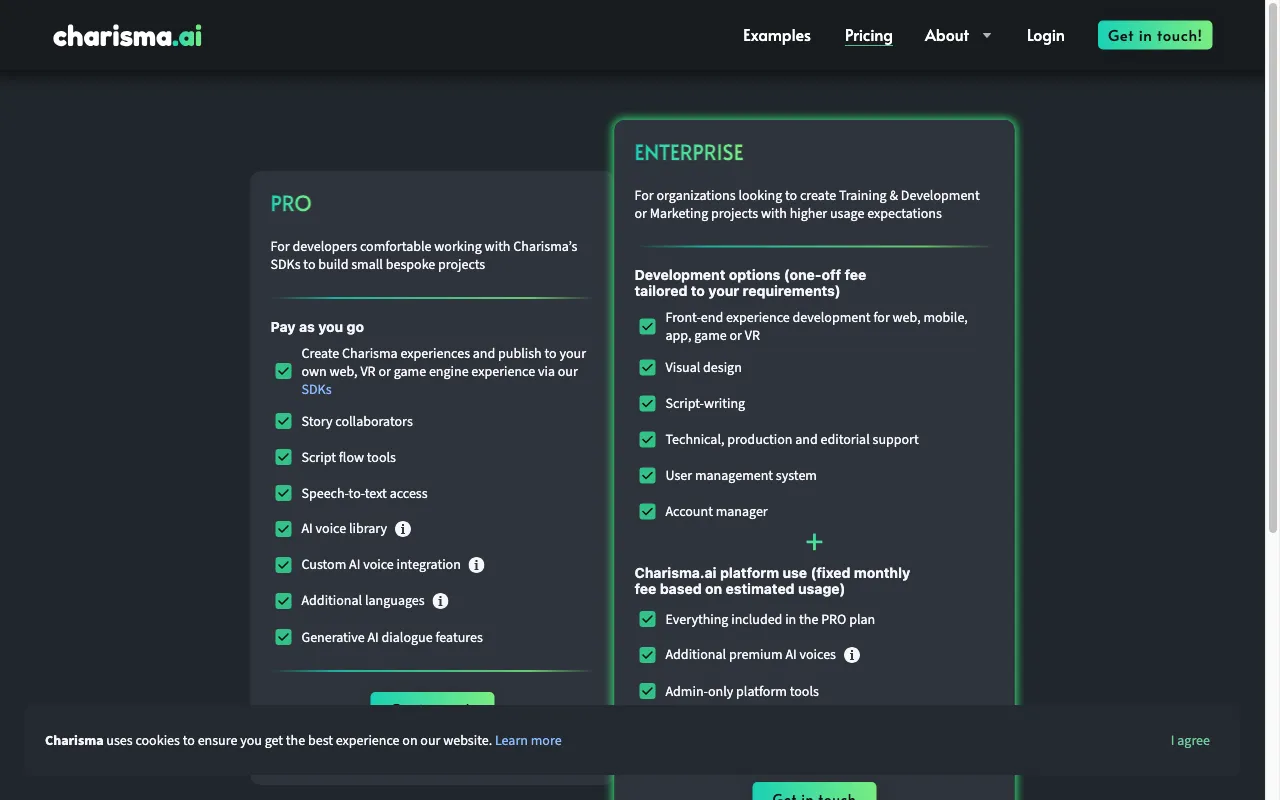Viewport: 1280px width, 800px height.
Task: Click the Admin-only platform tools text
Action: coord(742,691)
